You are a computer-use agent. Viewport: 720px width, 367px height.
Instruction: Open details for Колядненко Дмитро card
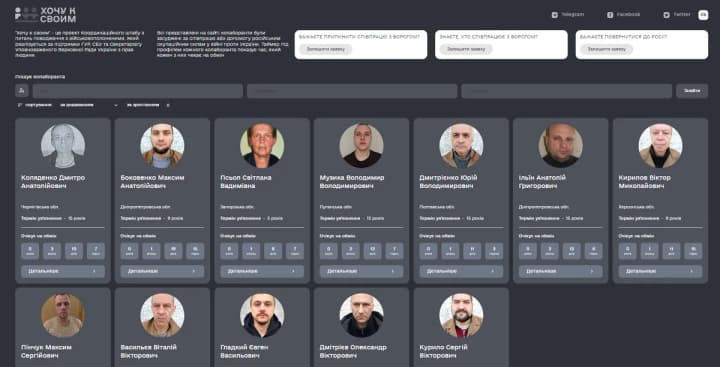click(x=63, y=271)
